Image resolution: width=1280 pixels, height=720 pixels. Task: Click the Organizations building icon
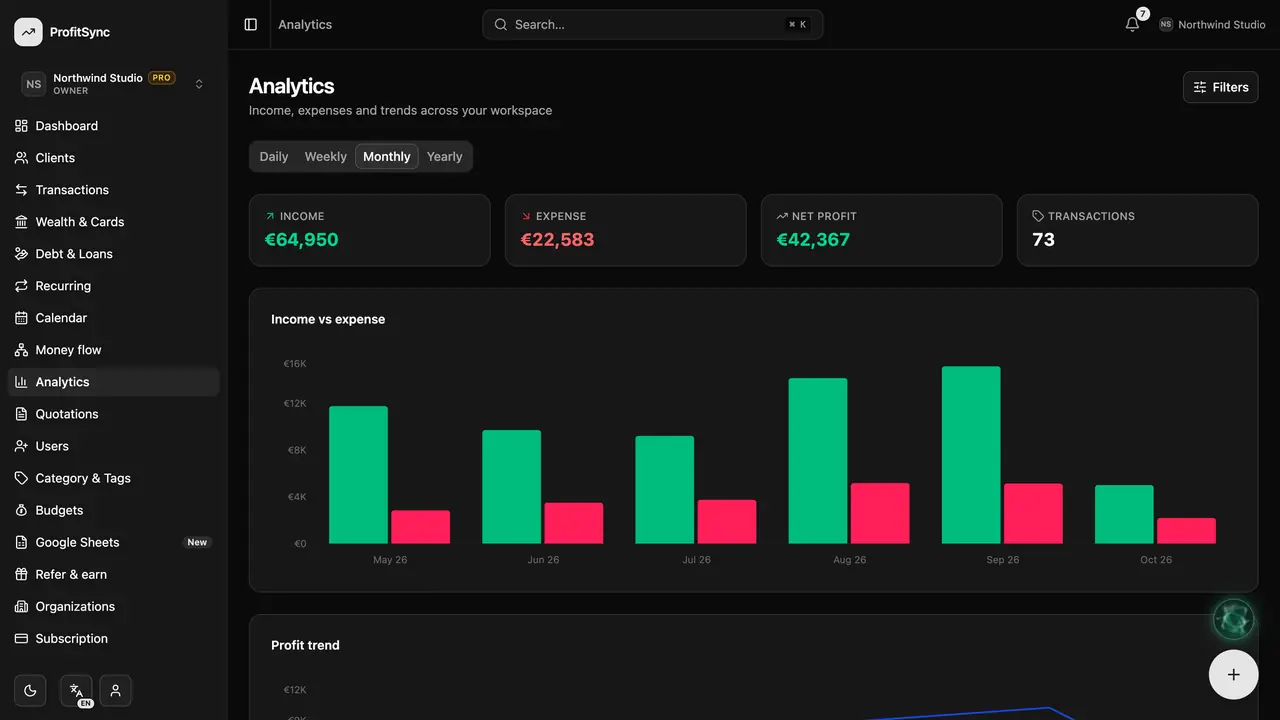click(x=21, y=606)
